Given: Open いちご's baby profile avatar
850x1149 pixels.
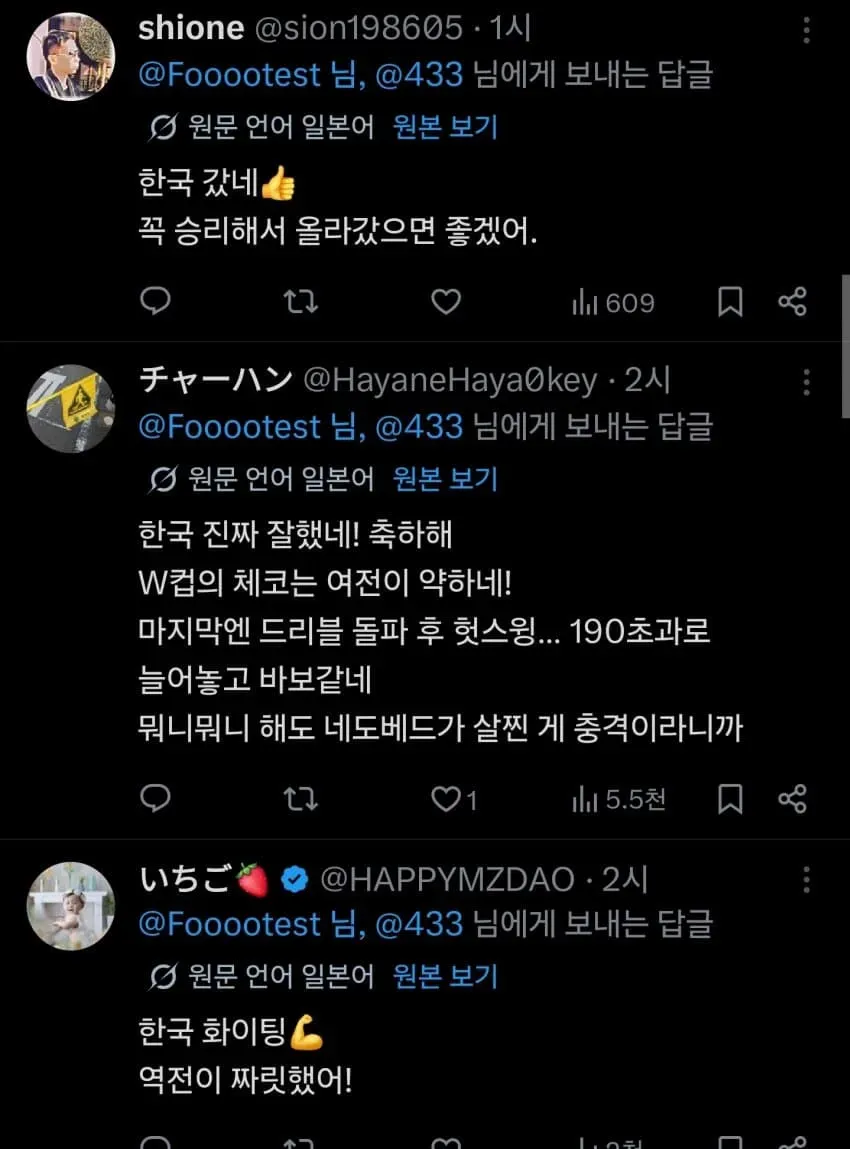Looking at the screenshot, I should pyautogui.click(x=71, y=906).
